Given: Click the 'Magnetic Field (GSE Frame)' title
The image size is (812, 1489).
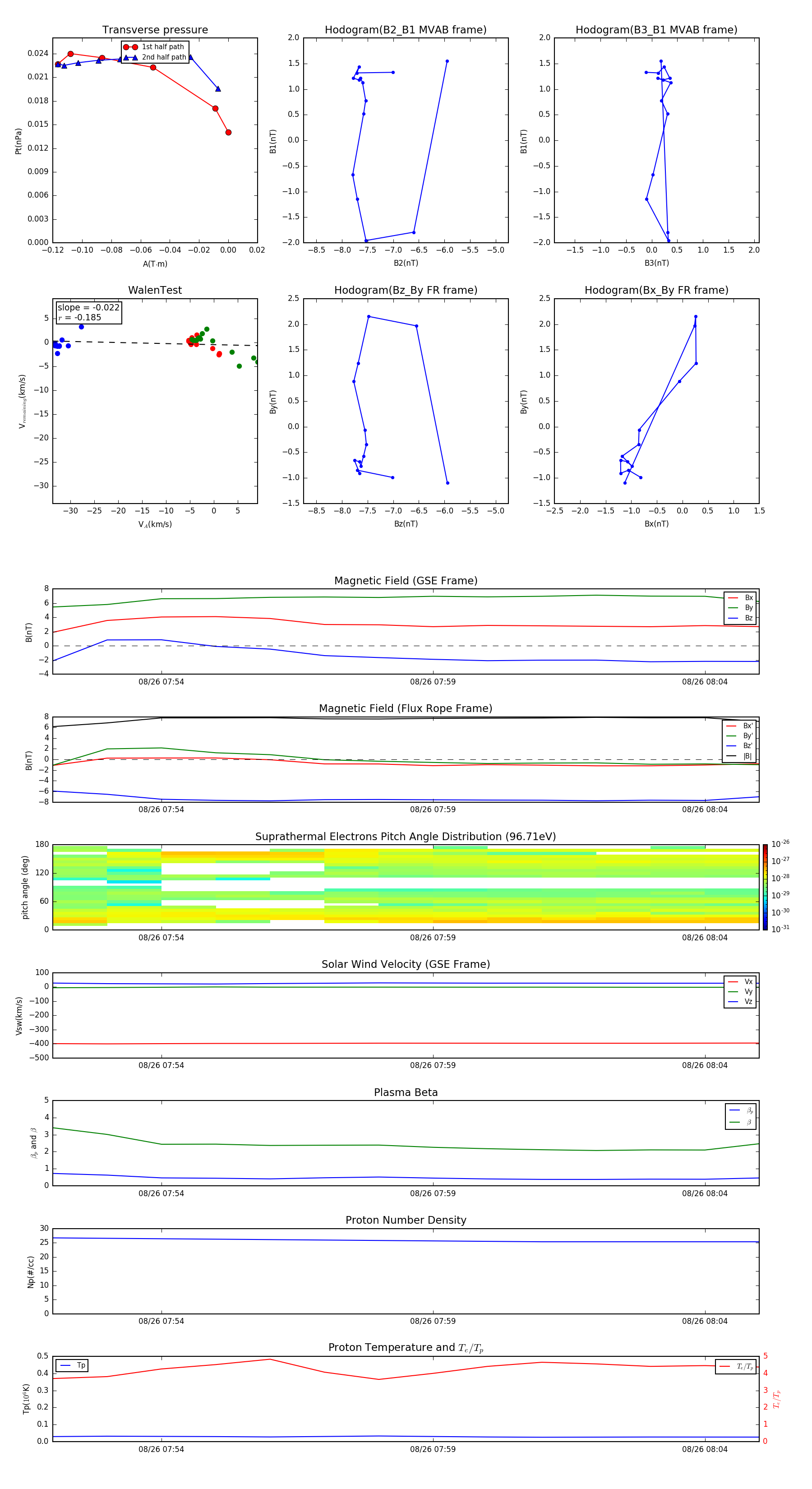Looking at the screenshot, I should tap(406, 581).
